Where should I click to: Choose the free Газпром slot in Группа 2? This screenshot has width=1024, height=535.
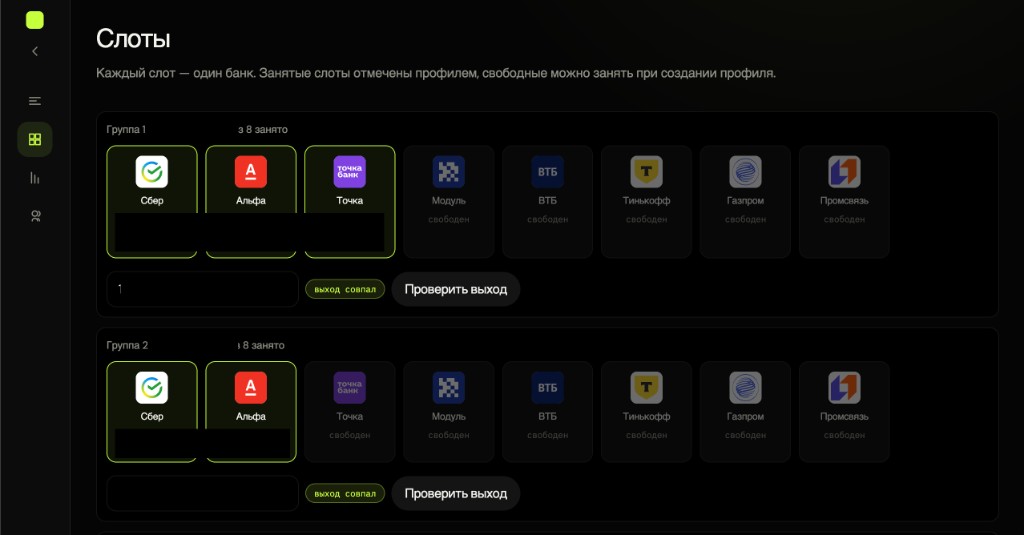[x=745, y=412]
